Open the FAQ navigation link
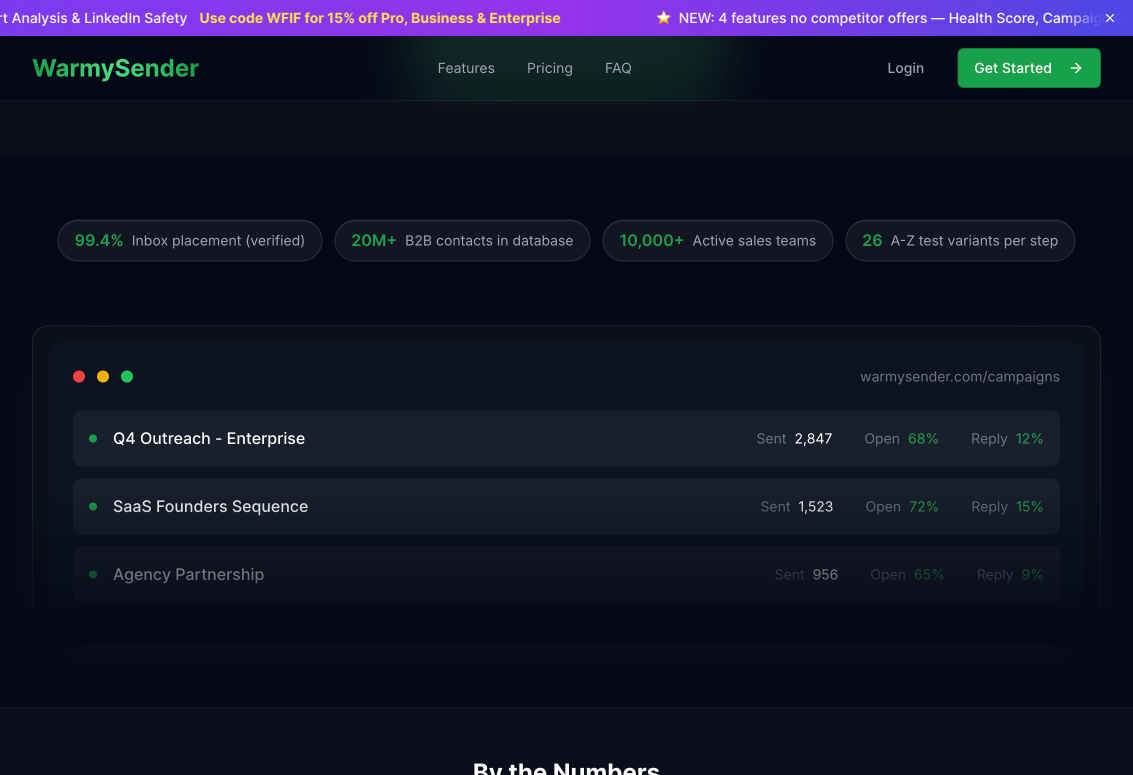 [618, 68]
